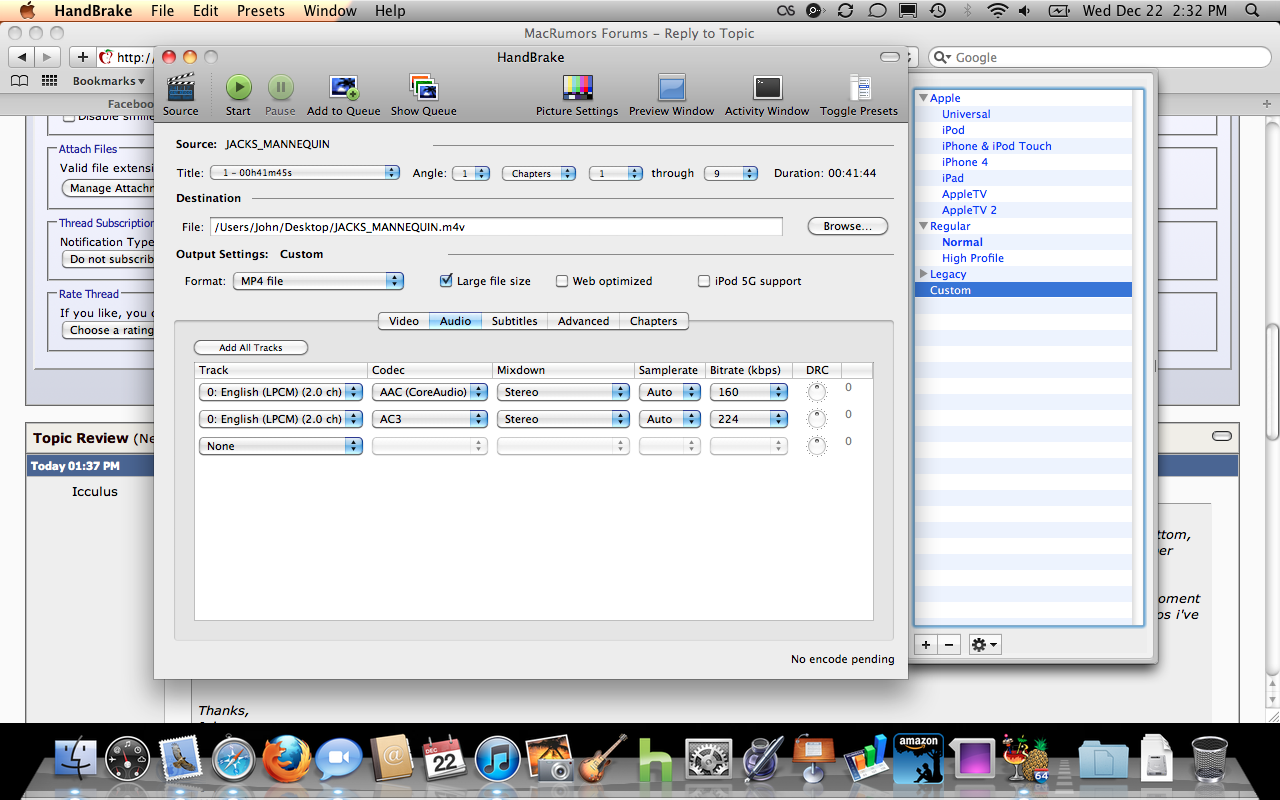The width and height of the screenshot is (1280, 800).
Task: Add a preset with the plus button
Action: tap(926, 645)
